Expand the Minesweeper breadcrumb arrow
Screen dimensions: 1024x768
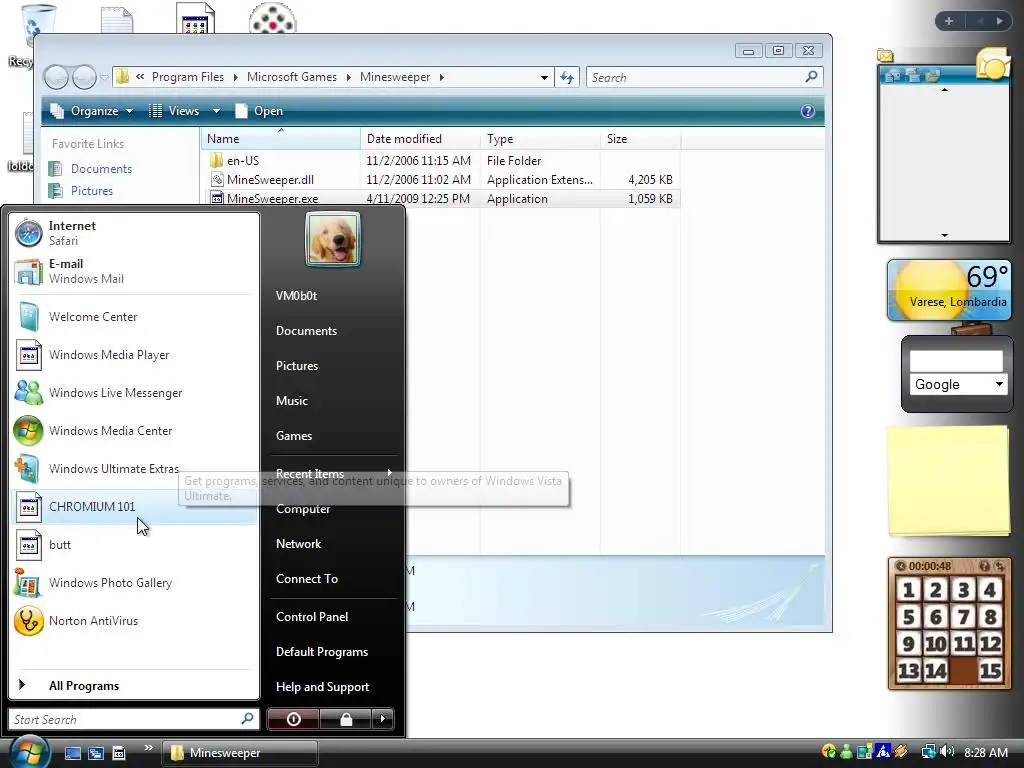[442, 77]
